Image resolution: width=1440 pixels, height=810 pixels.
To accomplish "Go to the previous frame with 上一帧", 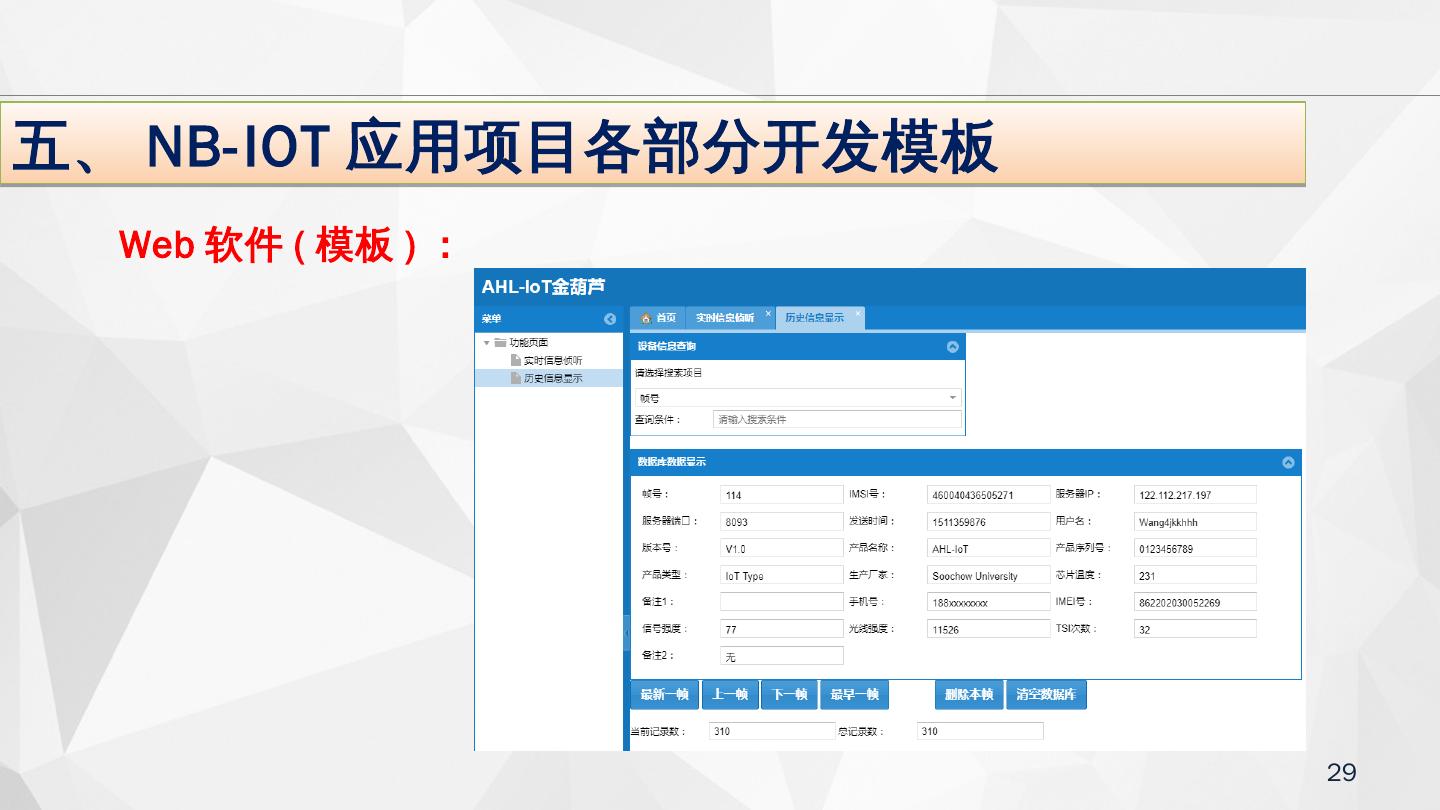I will coord(730,695).
